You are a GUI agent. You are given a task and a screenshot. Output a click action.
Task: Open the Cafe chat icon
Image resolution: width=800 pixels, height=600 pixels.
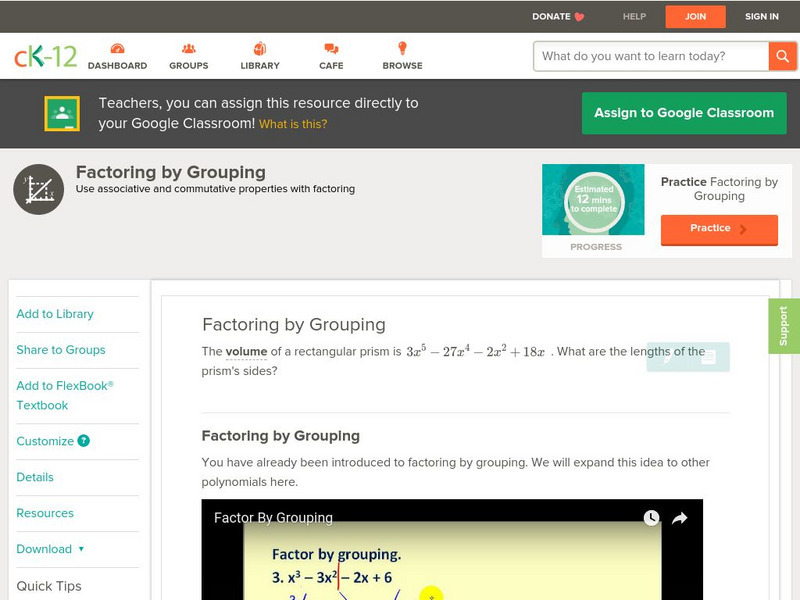point(331,50)
